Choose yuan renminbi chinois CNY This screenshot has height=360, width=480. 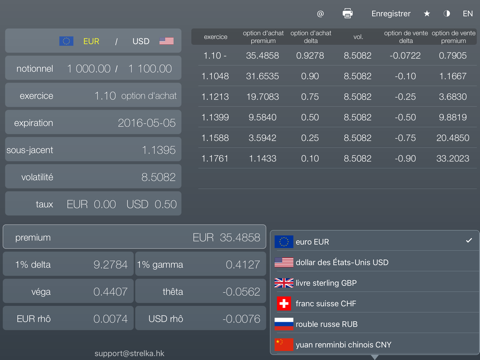tap(375, 345)
